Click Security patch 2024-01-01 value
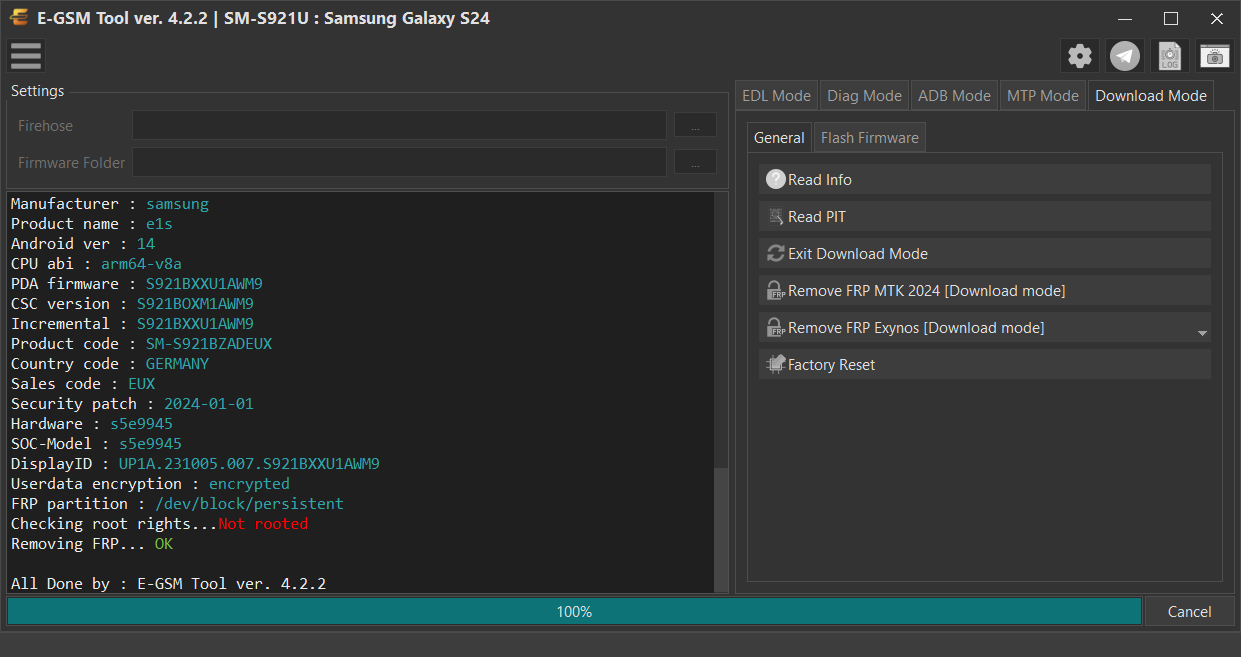Screen dimensions: 1241x657 [x=209, y=404]
